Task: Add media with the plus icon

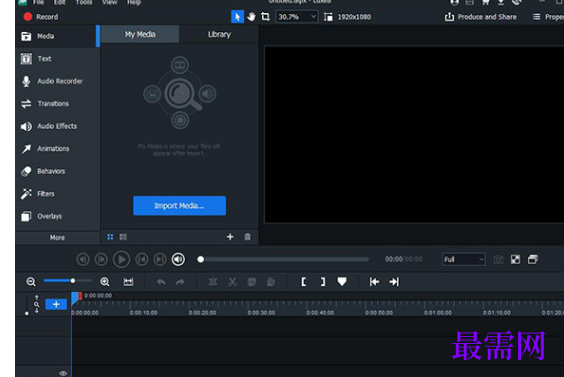Action: [230, 237]
